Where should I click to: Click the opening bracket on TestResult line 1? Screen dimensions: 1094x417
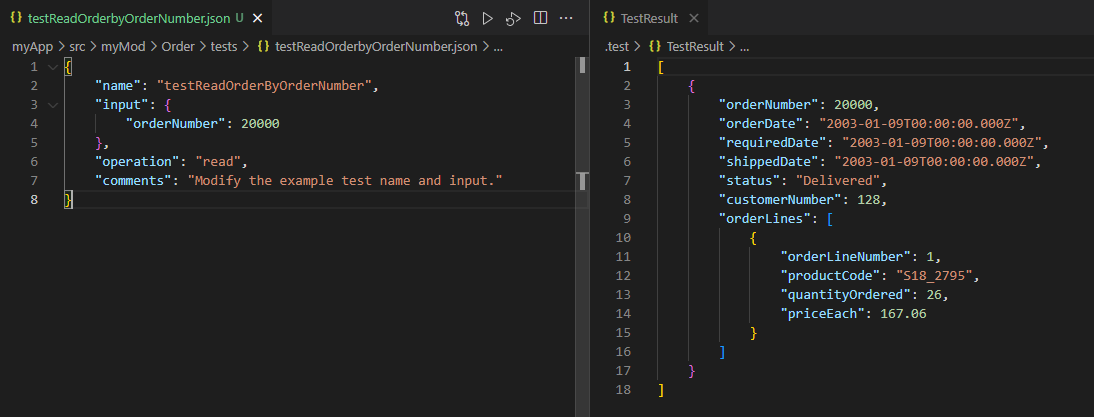point(661,67)
